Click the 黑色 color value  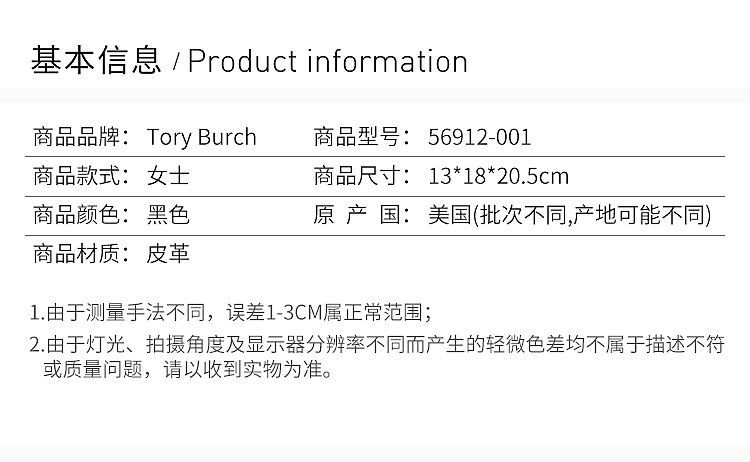click(168, 215)
